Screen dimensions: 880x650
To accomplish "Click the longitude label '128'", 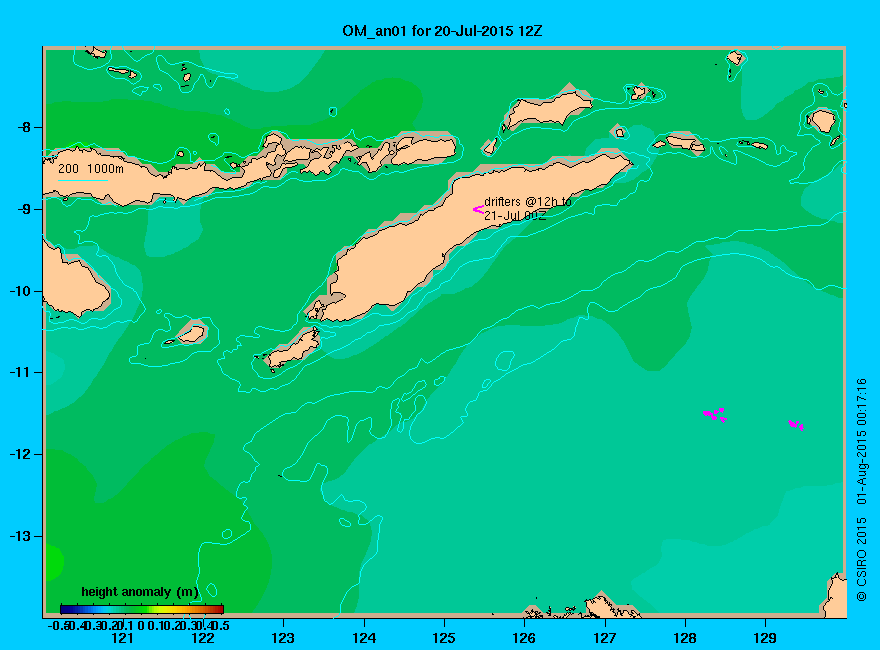I will coord(685,638).
